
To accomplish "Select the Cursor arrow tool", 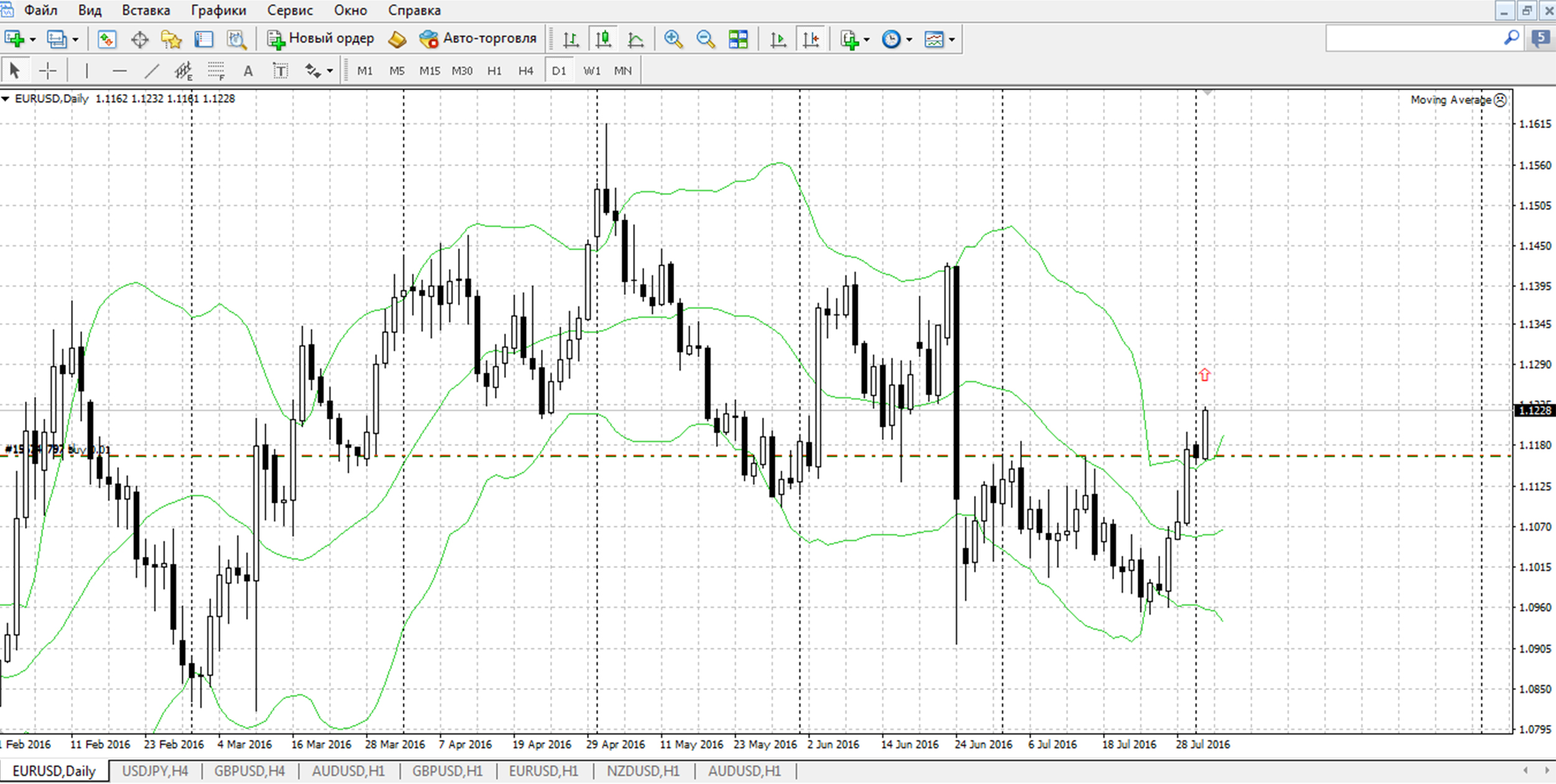I will (15, 71).
